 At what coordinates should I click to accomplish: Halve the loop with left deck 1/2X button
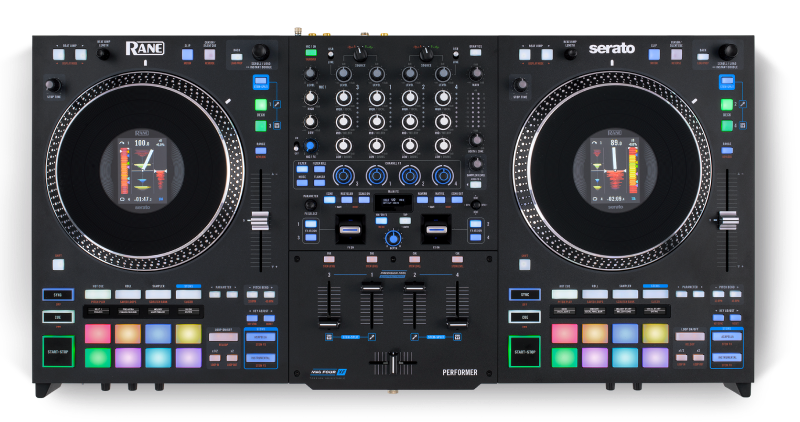coord(215,358)
